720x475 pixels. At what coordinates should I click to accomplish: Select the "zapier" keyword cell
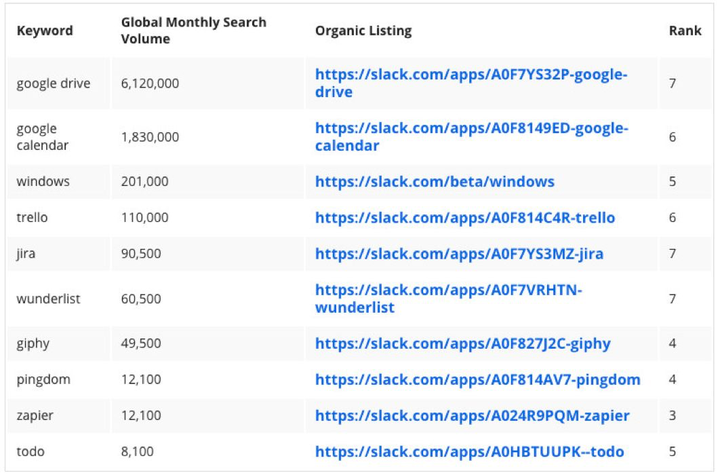pyautogui.click(x=36, y=416)
